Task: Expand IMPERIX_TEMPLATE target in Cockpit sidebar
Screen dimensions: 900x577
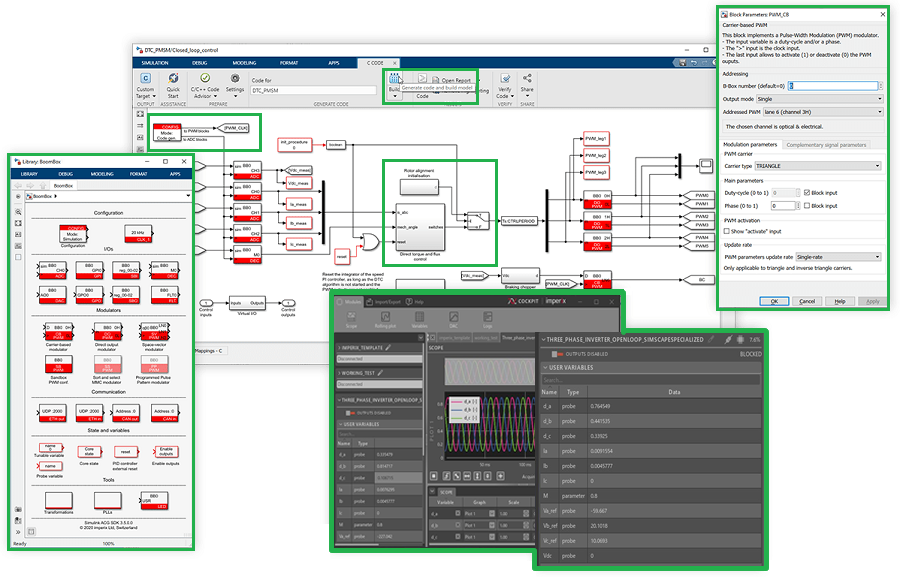Action: tap(339, 347)
